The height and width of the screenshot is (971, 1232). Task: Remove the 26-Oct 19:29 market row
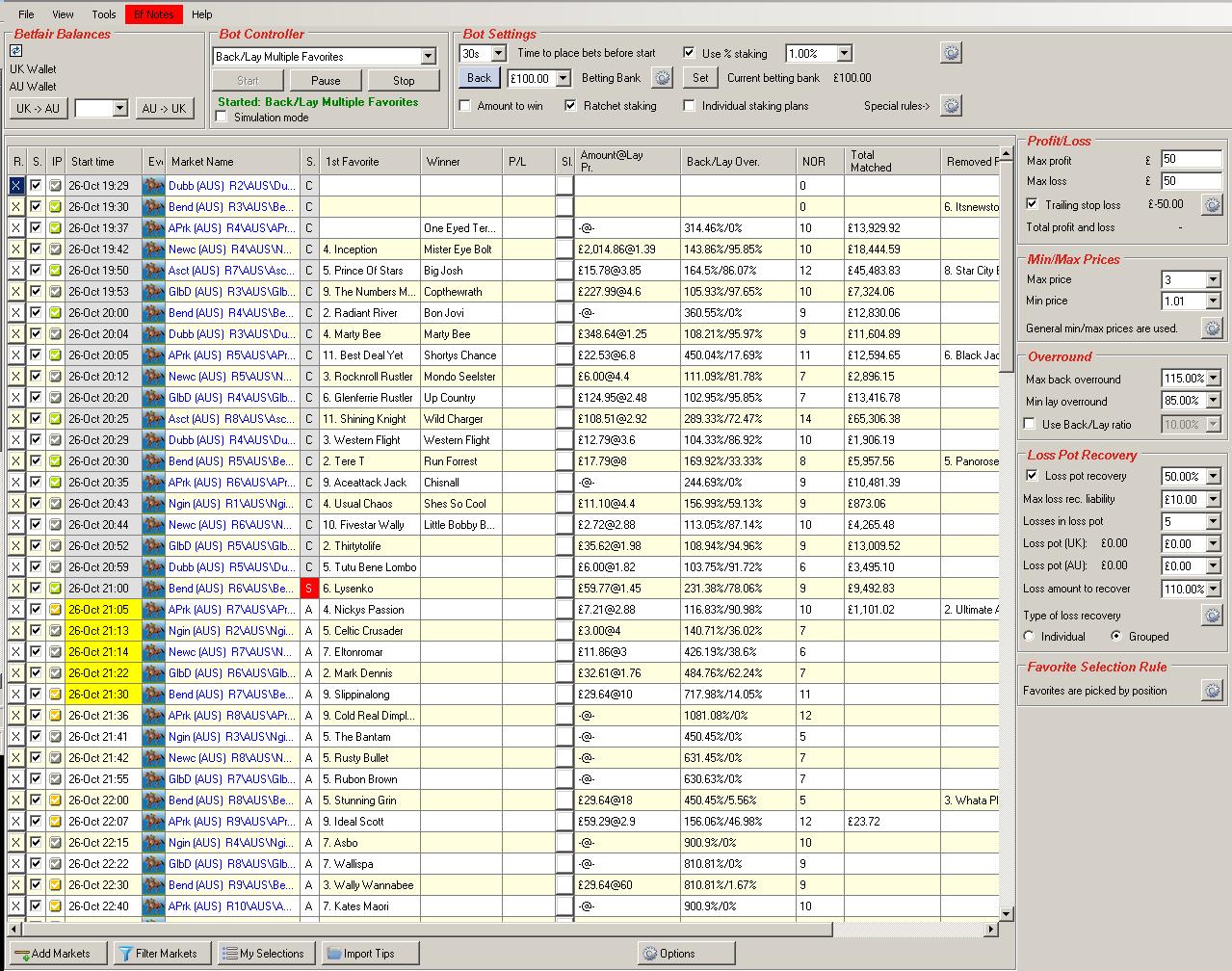16,186
